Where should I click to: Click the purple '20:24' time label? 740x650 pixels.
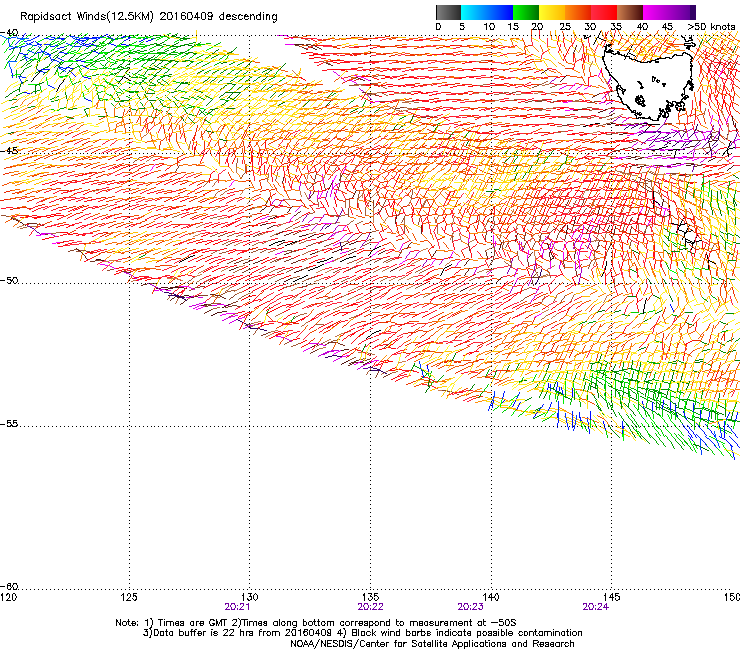click(596, 607)
